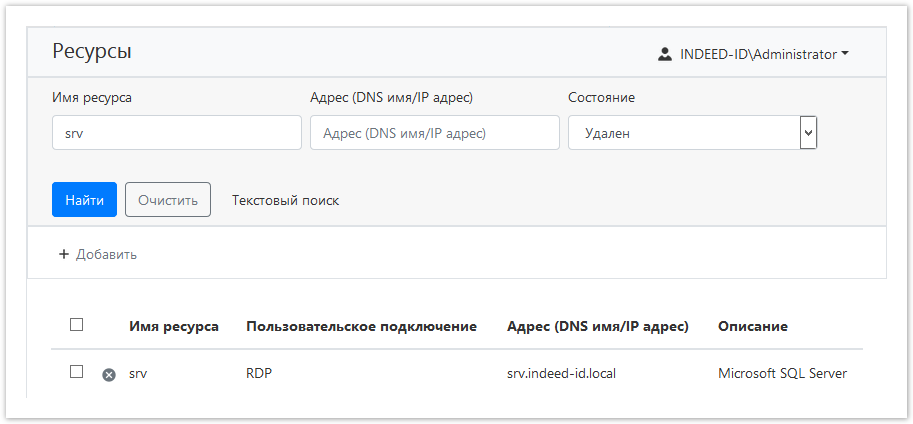Click the Адрес column header in table
Image resolution: width=913 pixels, height=424 pixels.
tap(597, 326)
